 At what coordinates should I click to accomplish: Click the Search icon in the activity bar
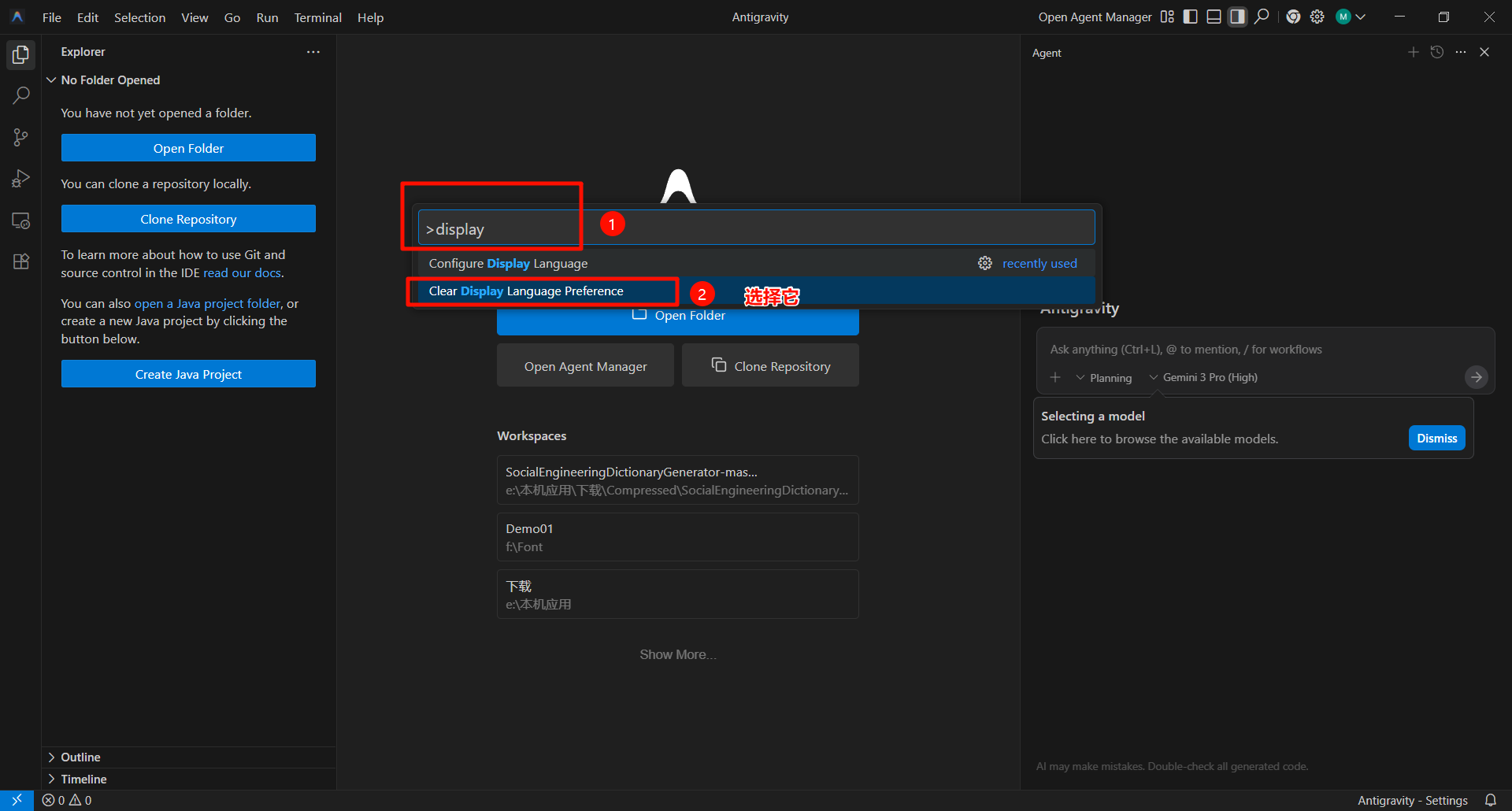[x=21, y=95]
